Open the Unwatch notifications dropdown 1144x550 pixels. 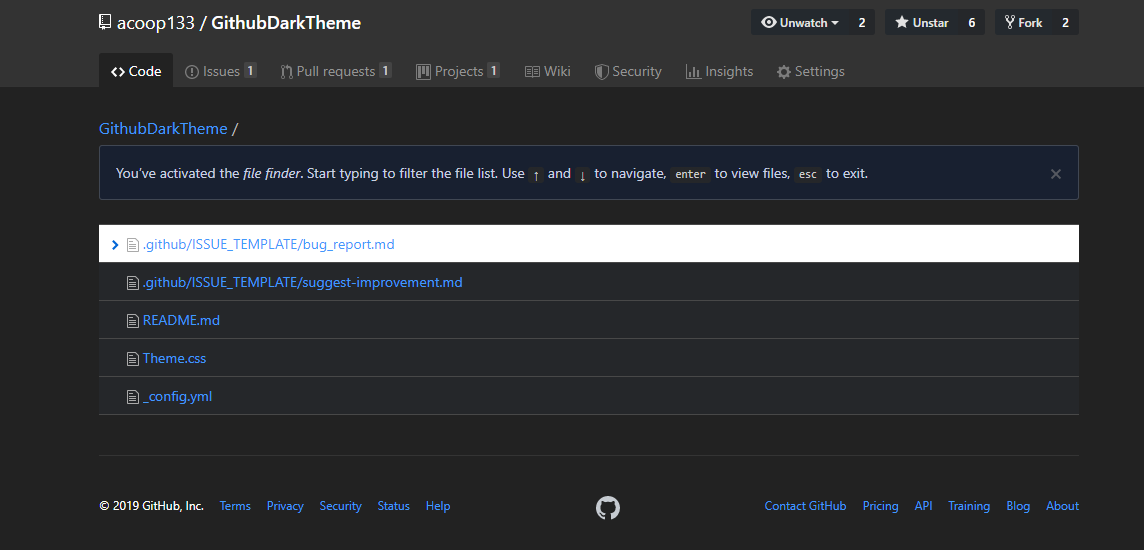coord(800,23)
